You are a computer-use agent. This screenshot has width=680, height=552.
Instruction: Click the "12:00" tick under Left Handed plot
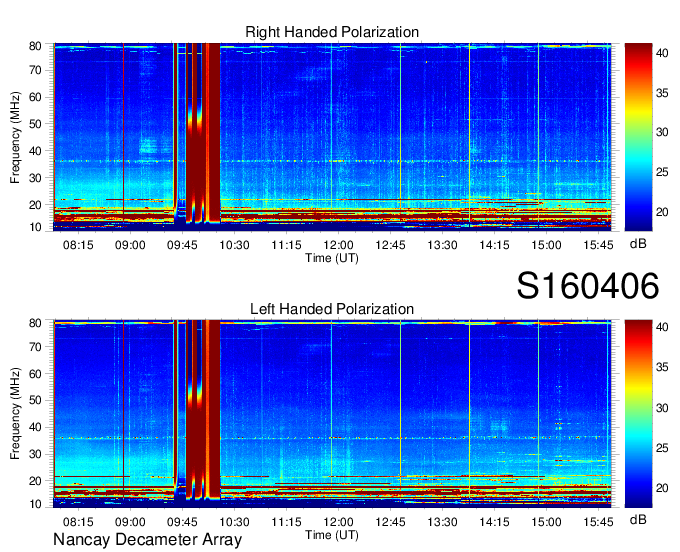[338, 522]
